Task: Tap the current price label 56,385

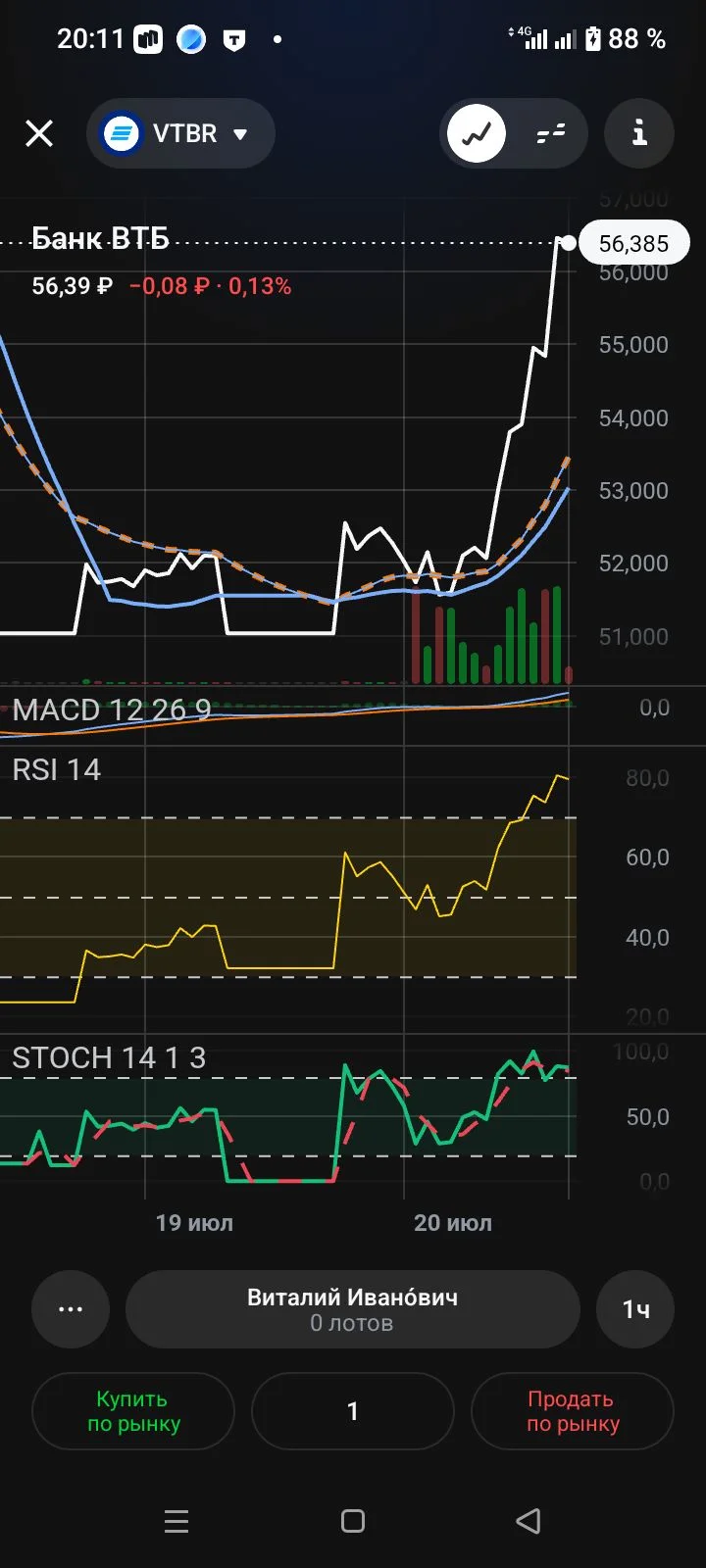Action: [633, 243]
